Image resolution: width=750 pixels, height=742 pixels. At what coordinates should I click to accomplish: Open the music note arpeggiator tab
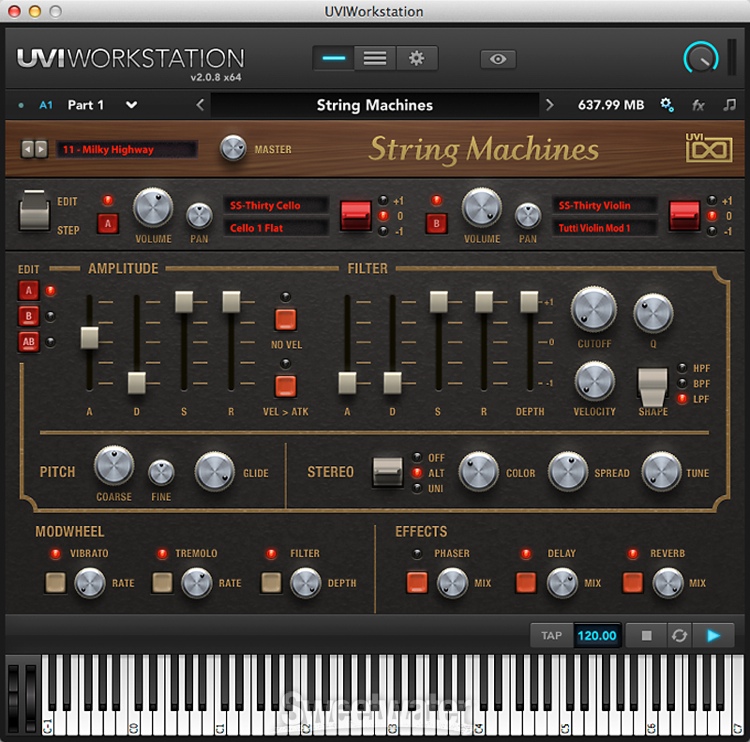pyautogui.click(x=729, y=105)
